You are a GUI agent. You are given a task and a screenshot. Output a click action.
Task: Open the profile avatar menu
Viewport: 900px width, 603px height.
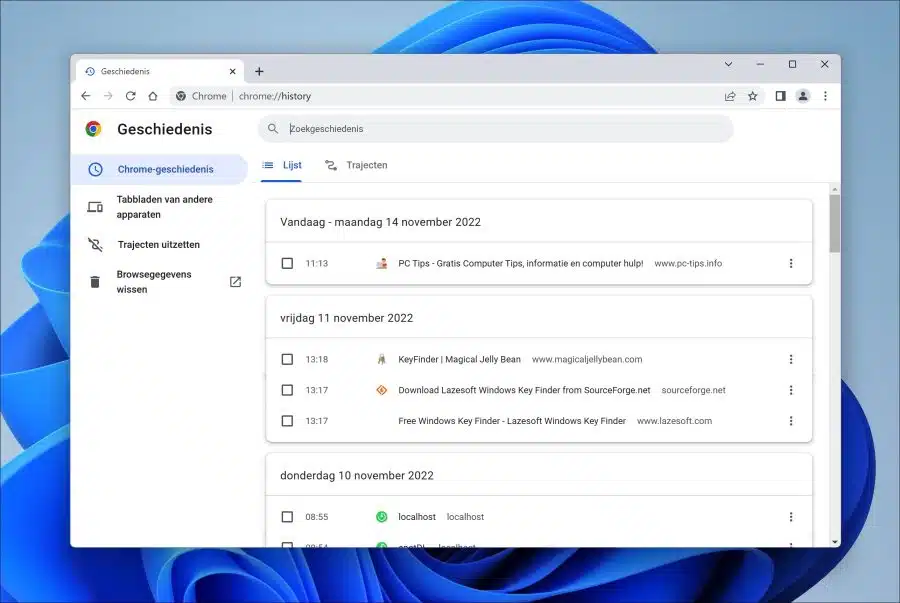point(803,96)
